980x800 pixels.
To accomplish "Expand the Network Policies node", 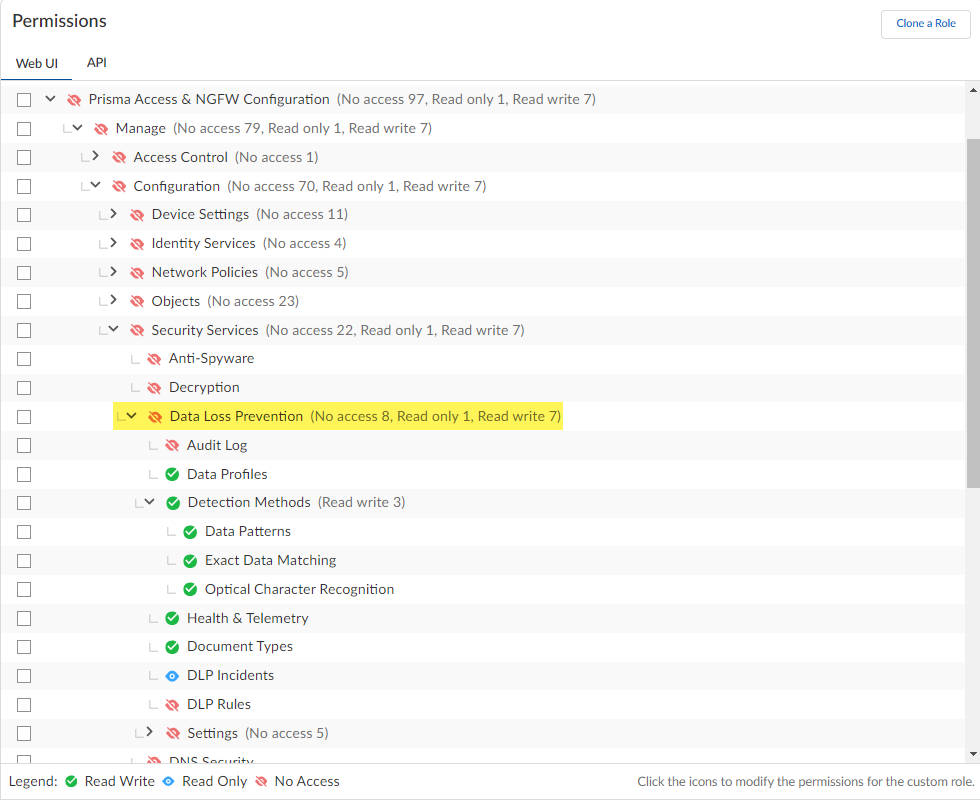I will click(x=113, y=271).
